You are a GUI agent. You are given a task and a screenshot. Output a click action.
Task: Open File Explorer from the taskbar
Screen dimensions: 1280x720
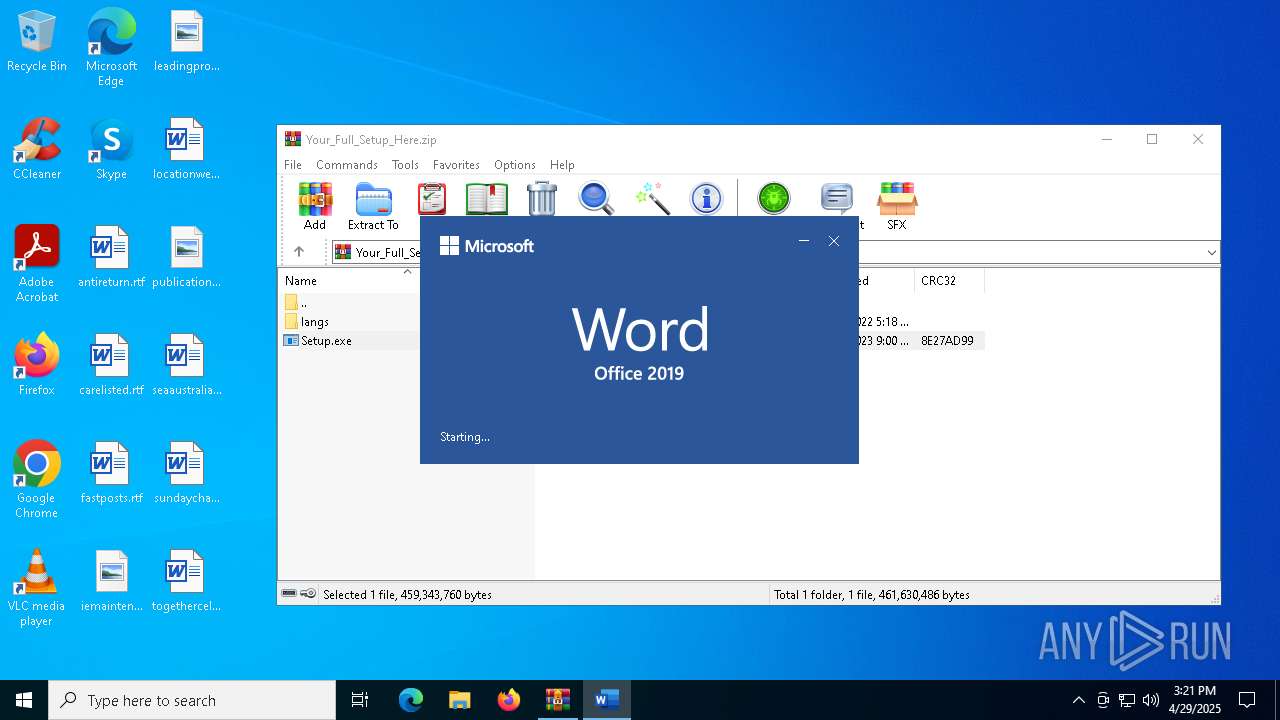coord(459,700)
